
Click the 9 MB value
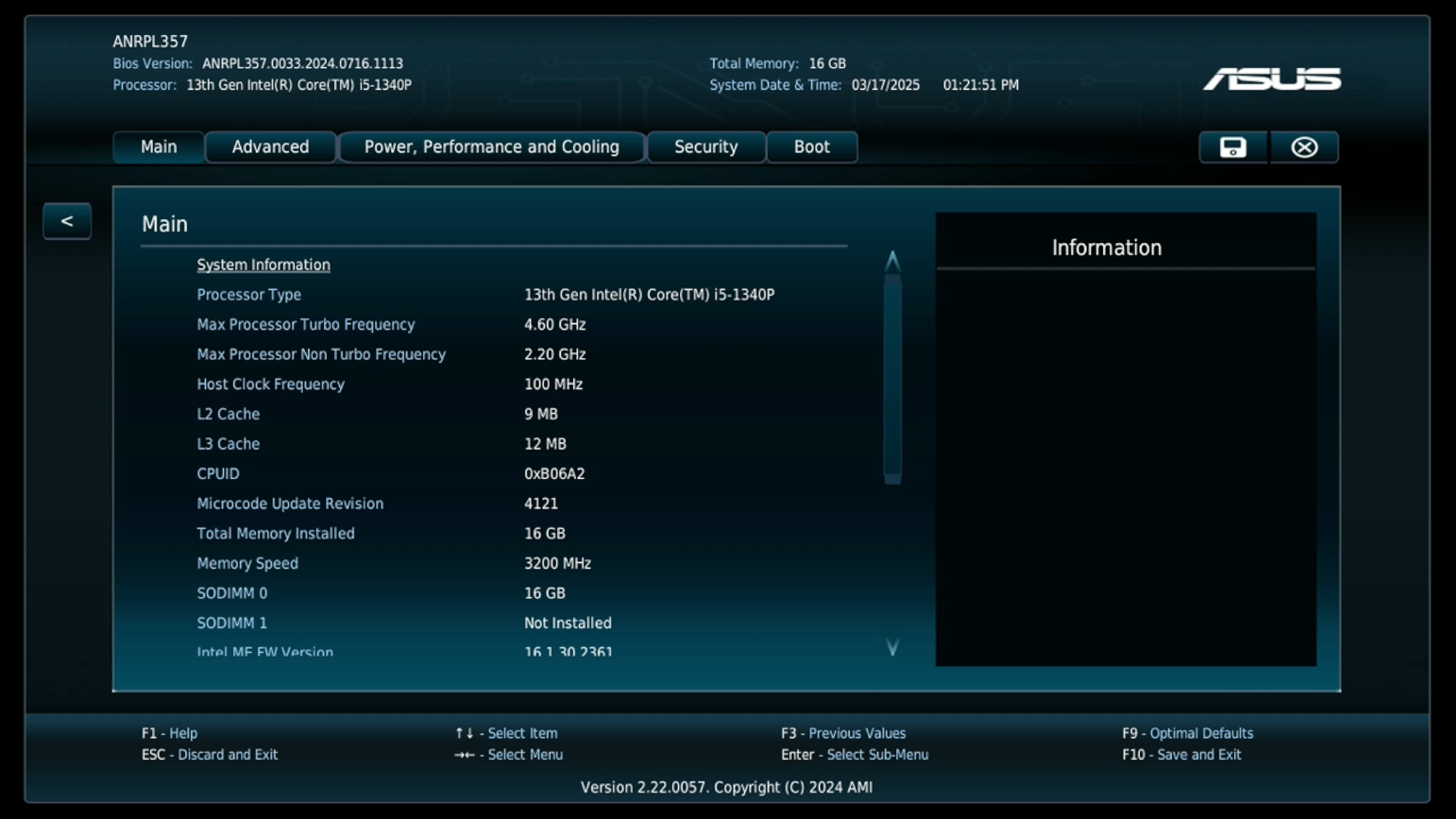tap(541, 414)
